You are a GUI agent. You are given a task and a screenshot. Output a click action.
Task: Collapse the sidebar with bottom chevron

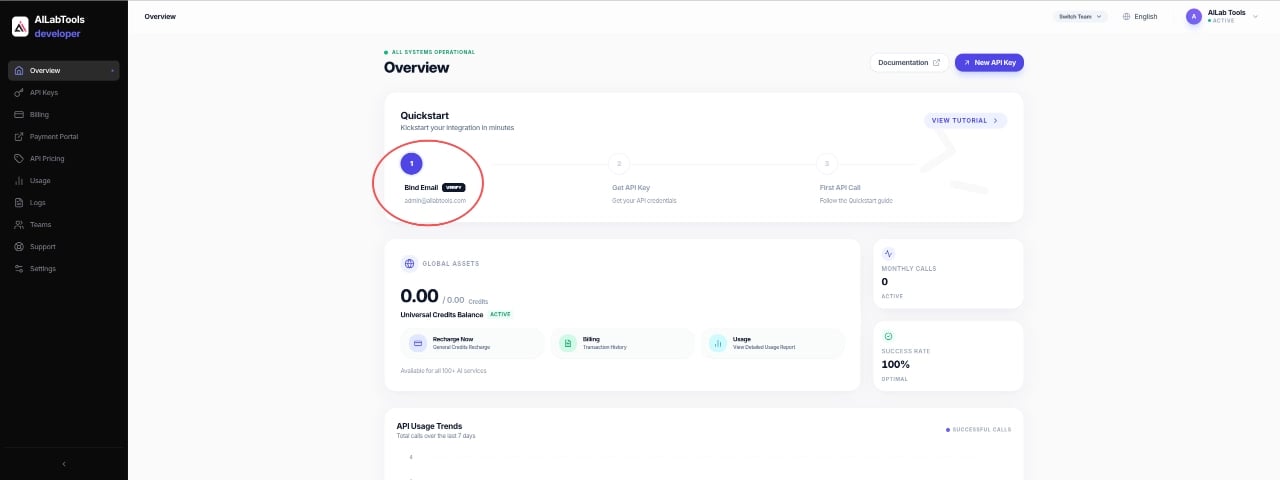(64, 464)
